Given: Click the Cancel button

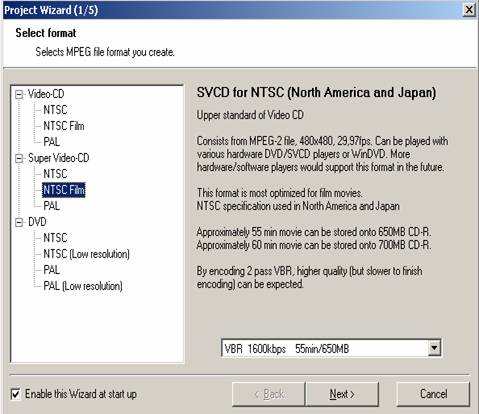Looking at the screenshot, I should (433, 394).
